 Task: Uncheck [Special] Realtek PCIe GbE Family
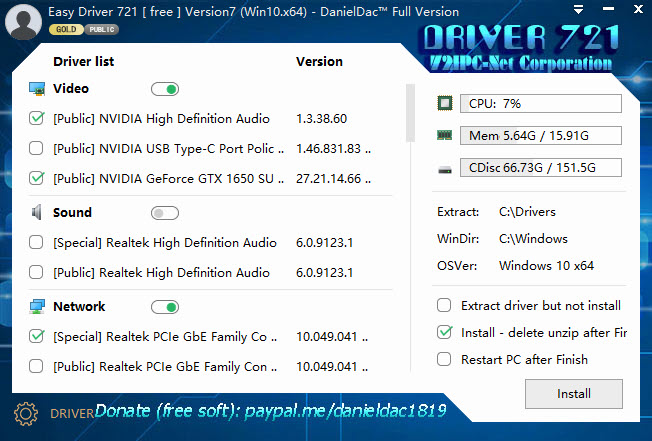[36, 336]
